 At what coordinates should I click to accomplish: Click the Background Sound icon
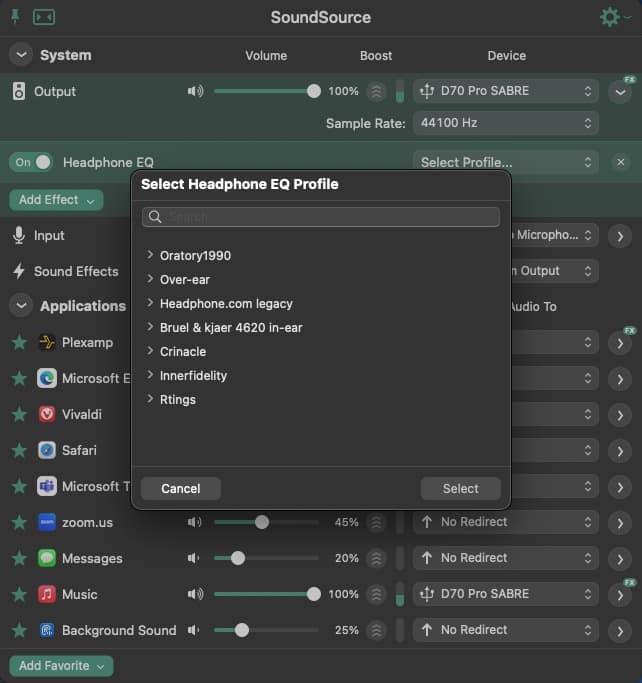(47, 630)
